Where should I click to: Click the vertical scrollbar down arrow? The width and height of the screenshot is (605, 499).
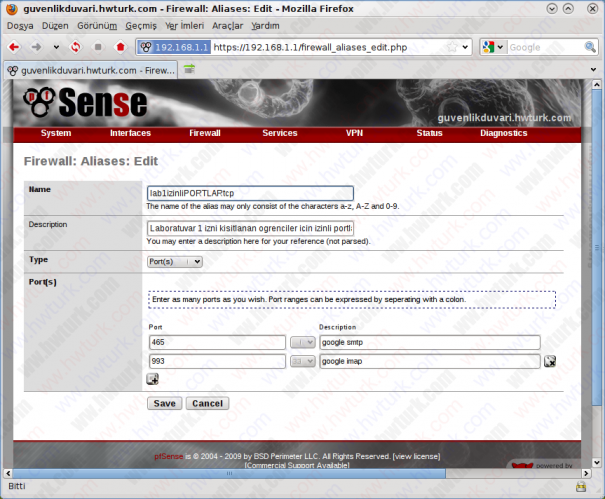597,462
